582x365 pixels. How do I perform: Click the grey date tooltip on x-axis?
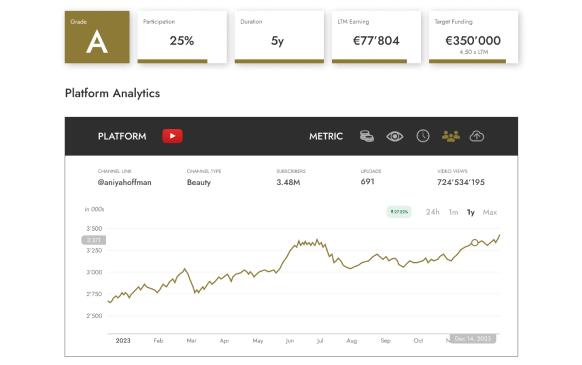click(473, 339)
